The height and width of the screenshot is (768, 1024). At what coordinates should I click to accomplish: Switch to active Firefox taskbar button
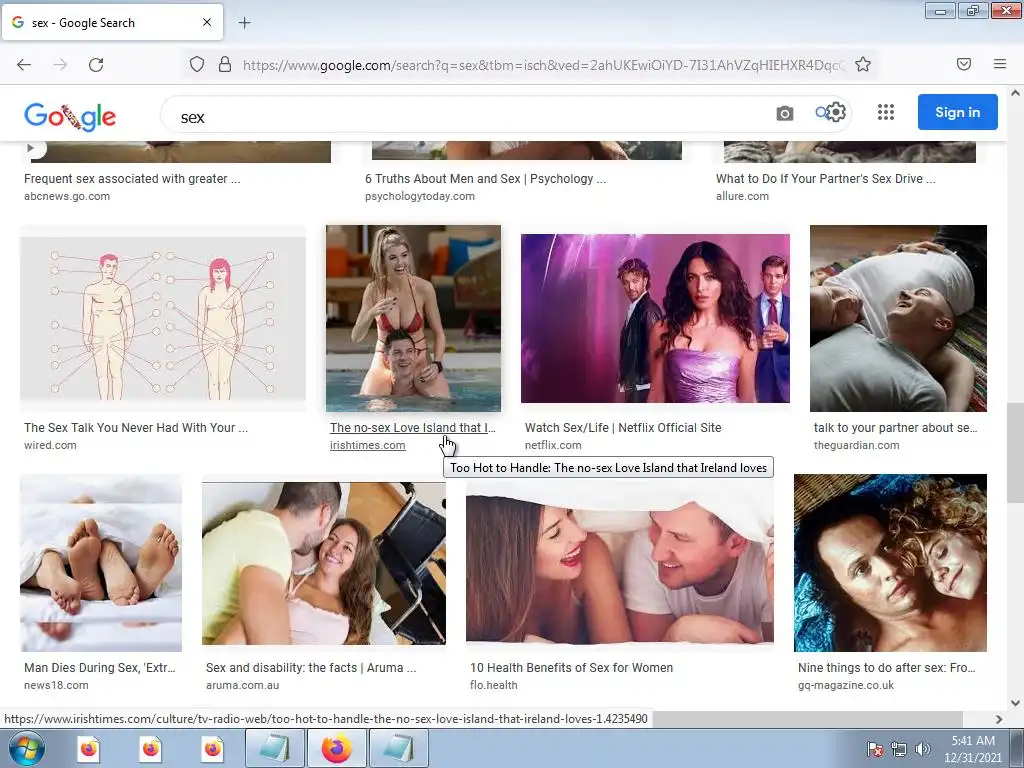pos(336,748)
